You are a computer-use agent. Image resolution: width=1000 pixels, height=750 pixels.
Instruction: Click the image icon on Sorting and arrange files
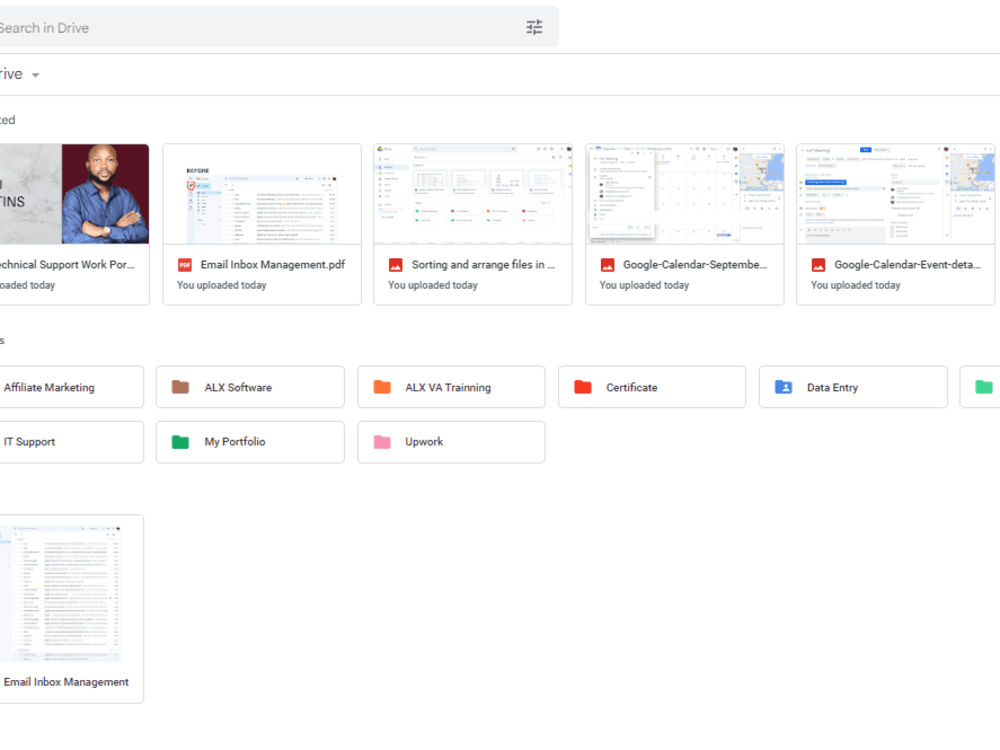click(x=394, y=265)
